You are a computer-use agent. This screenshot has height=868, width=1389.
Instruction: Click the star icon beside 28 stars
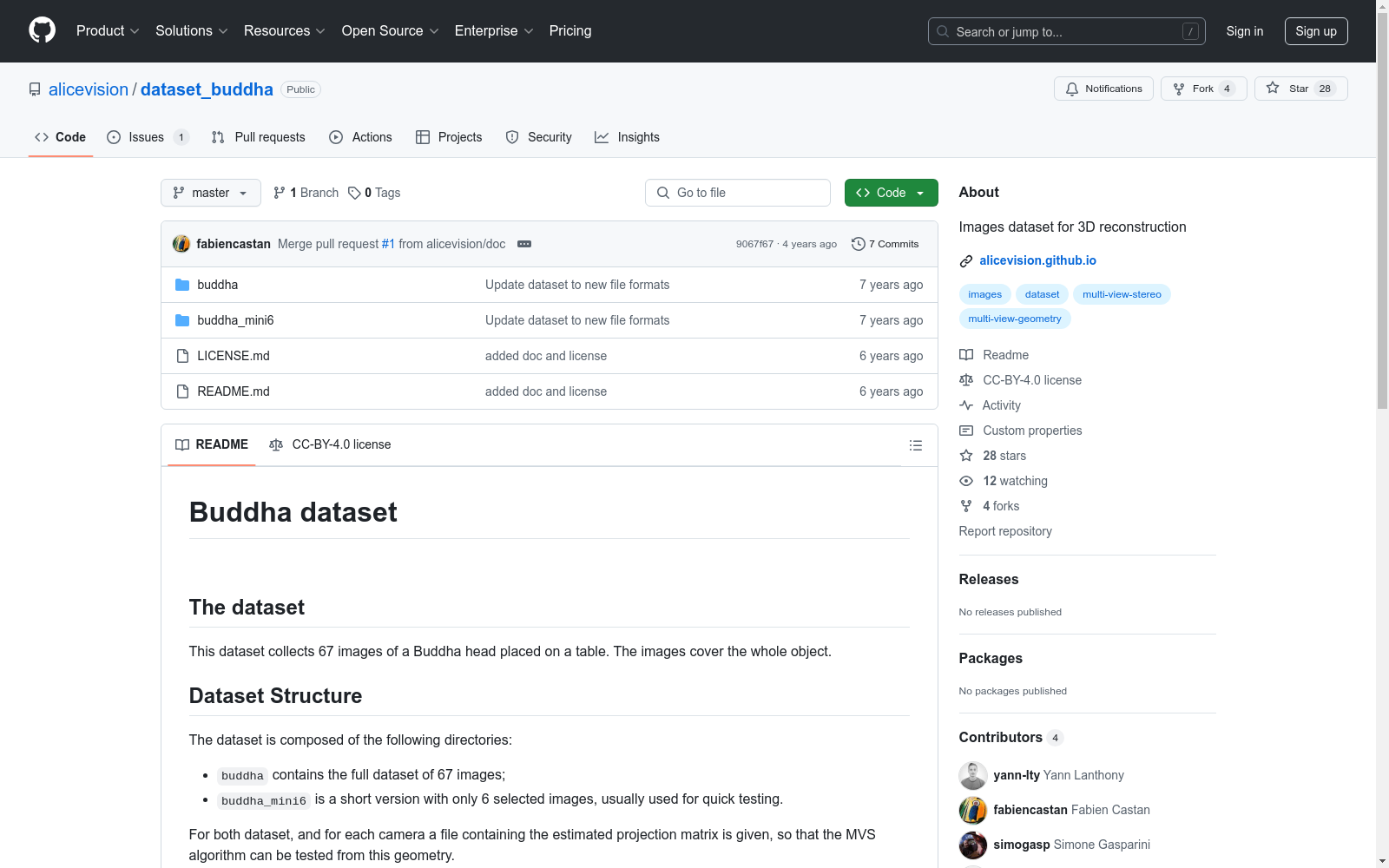966,456
